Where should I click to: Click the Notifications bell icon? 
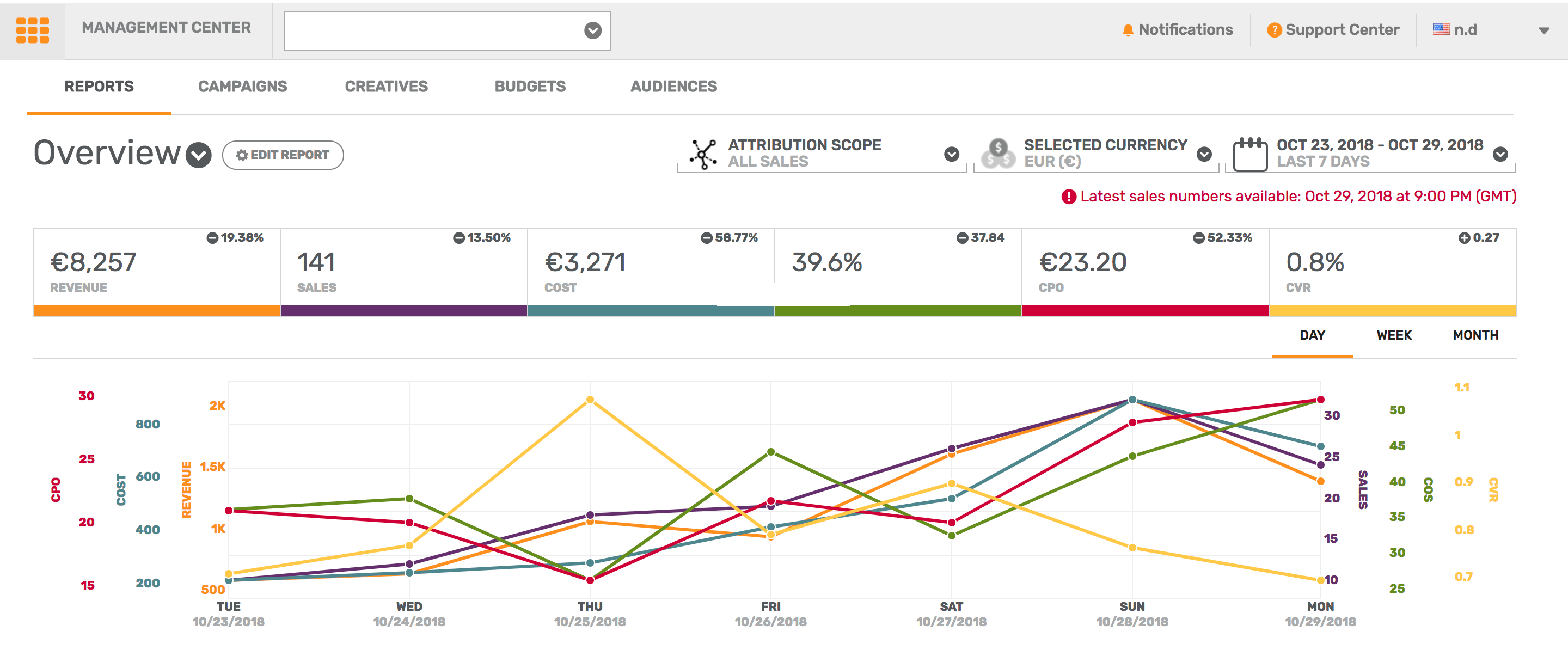[1129, 29]
